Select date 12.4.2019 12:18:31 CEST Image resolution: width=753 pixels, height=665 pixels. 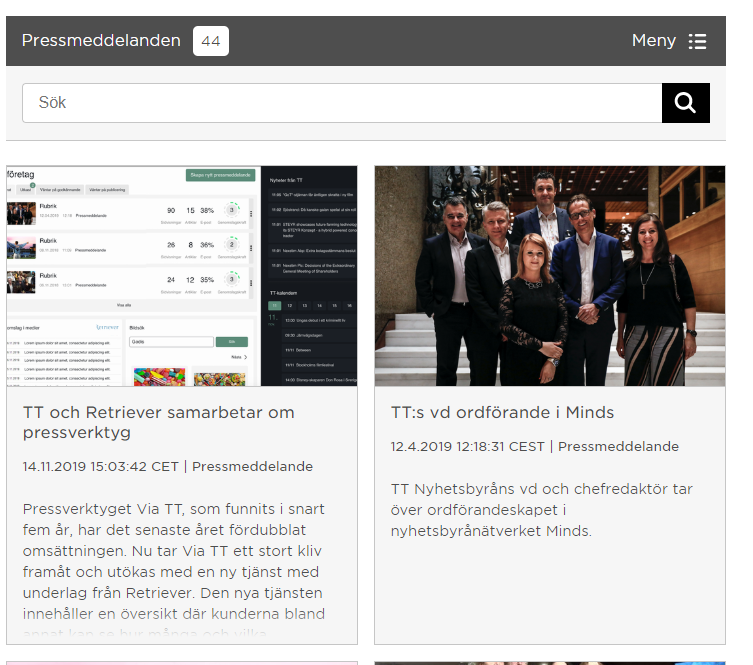click(467, 447)
